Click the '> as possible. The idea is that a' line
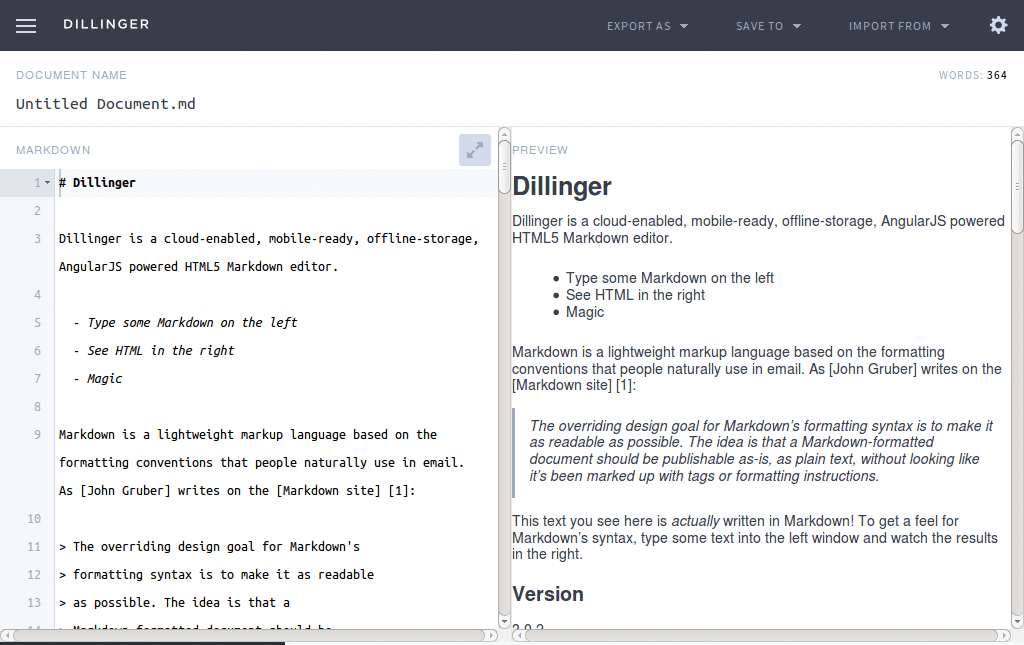1024x645 pixels. coord(174,603)
